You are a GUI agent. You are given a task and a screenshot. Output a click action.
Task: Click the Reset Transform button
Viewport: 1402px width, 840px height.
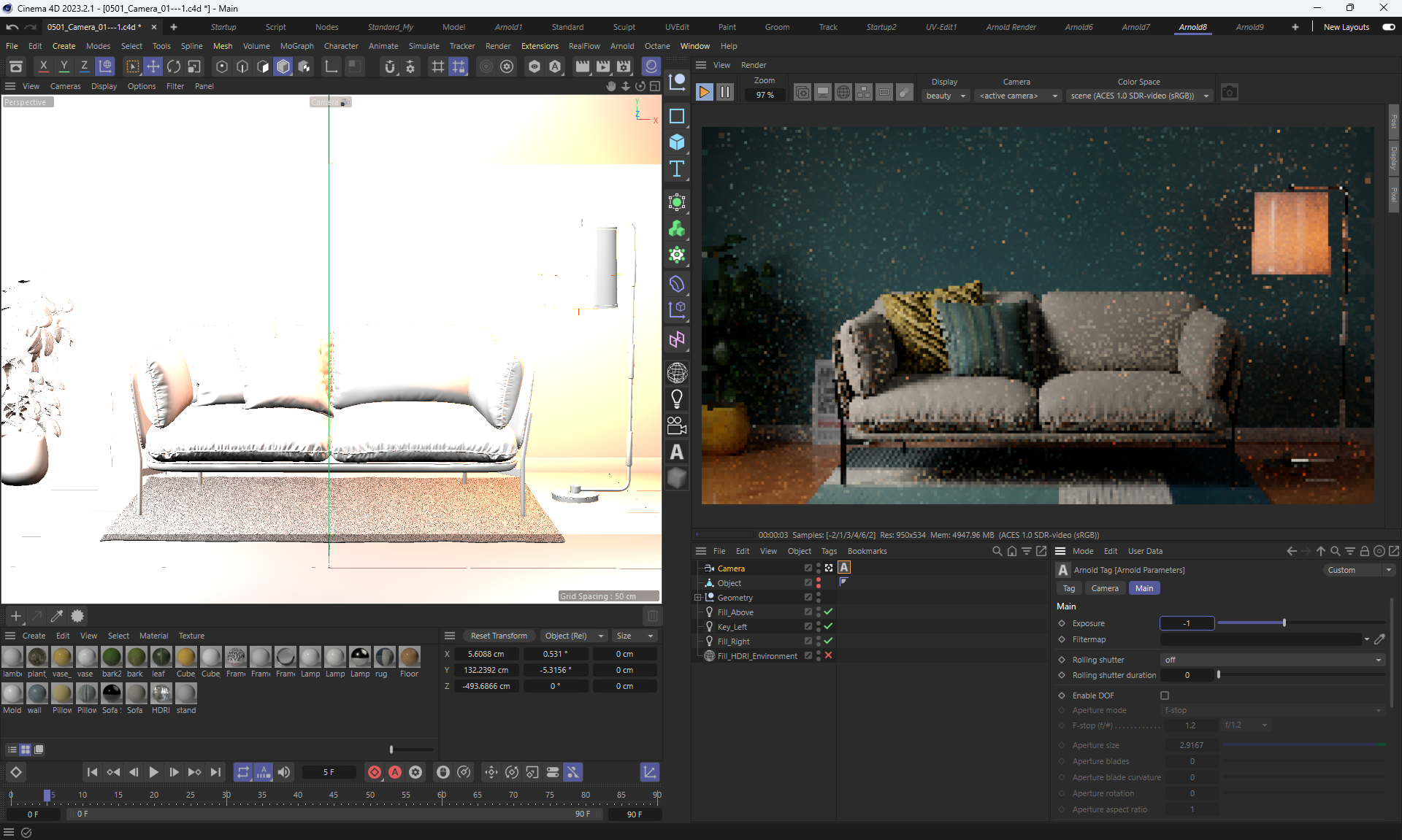point(499,636)
